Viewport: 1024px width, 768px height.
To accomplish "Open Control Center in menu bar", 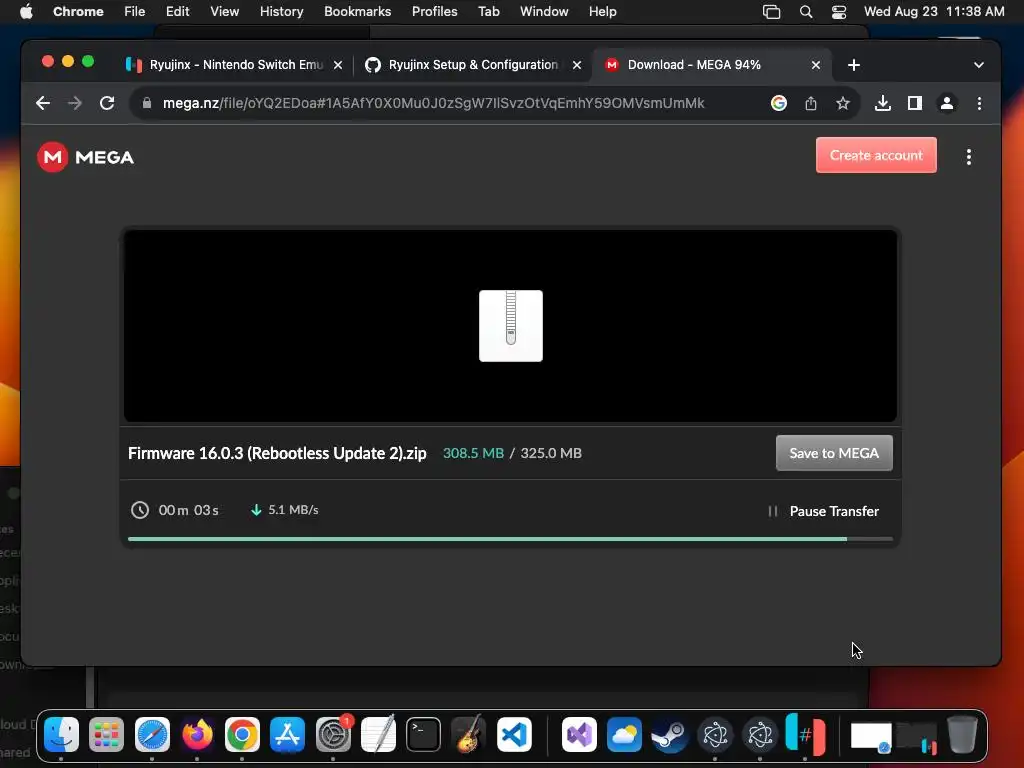I will (x=839, y=12).
